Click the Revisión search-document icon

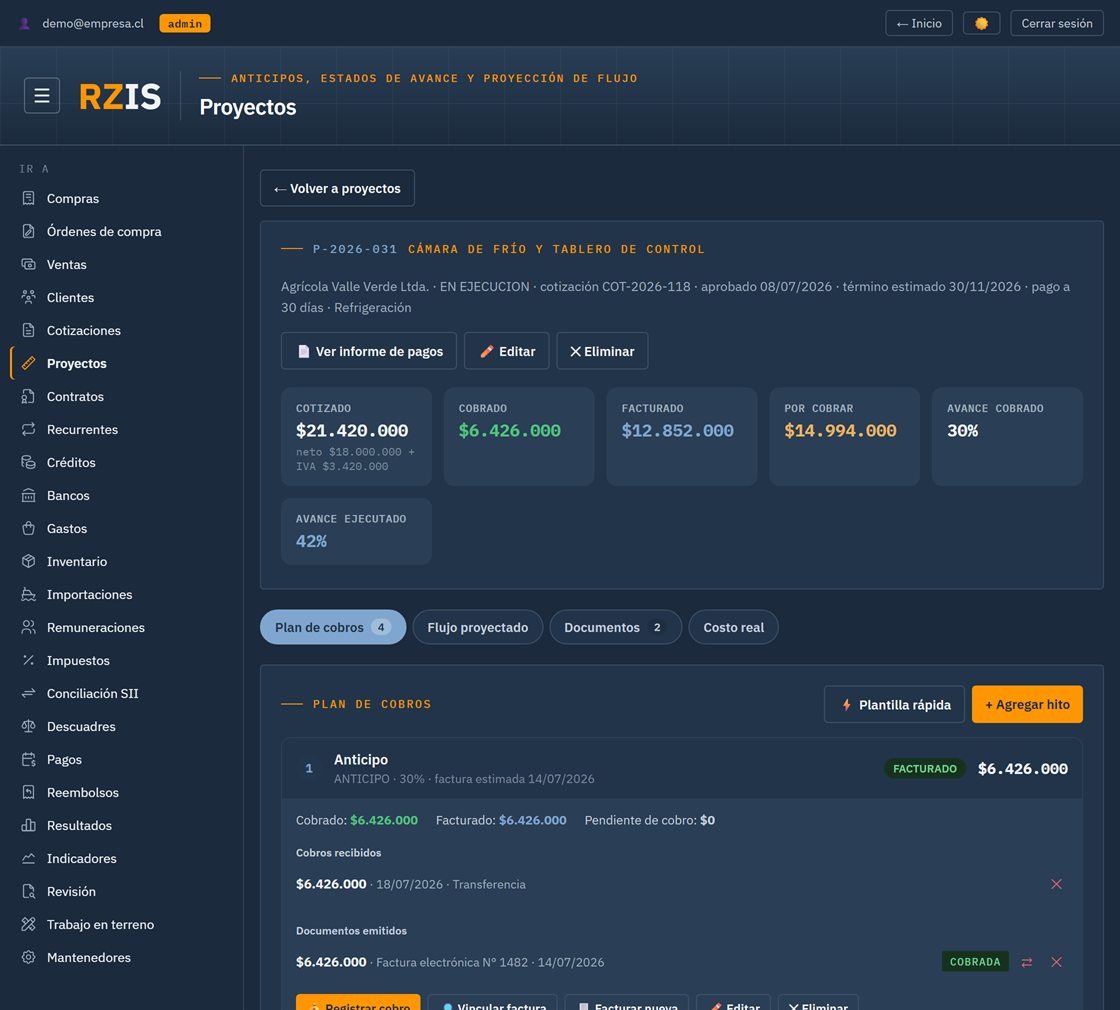[x=29, y=891]
